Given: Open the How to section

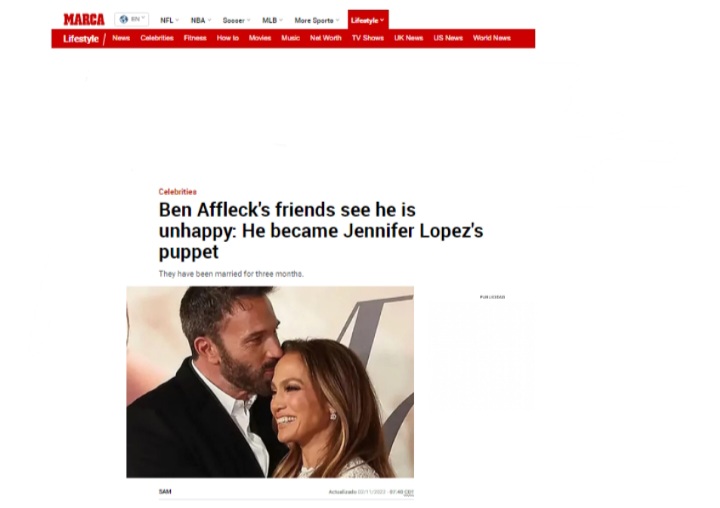Looking at the screenshot, I should (x=228, y=38).
